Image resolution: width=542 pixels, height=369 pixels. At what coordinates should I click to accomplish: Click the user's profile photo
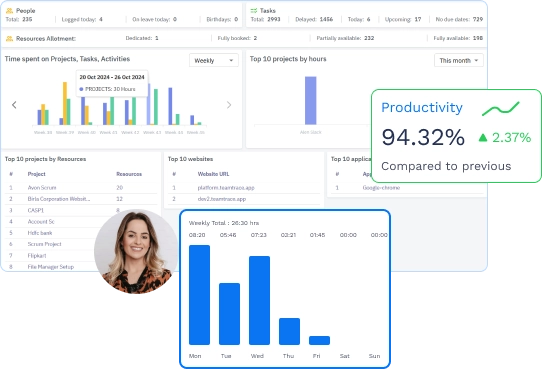pyautogui.click(x=136, y=252)
